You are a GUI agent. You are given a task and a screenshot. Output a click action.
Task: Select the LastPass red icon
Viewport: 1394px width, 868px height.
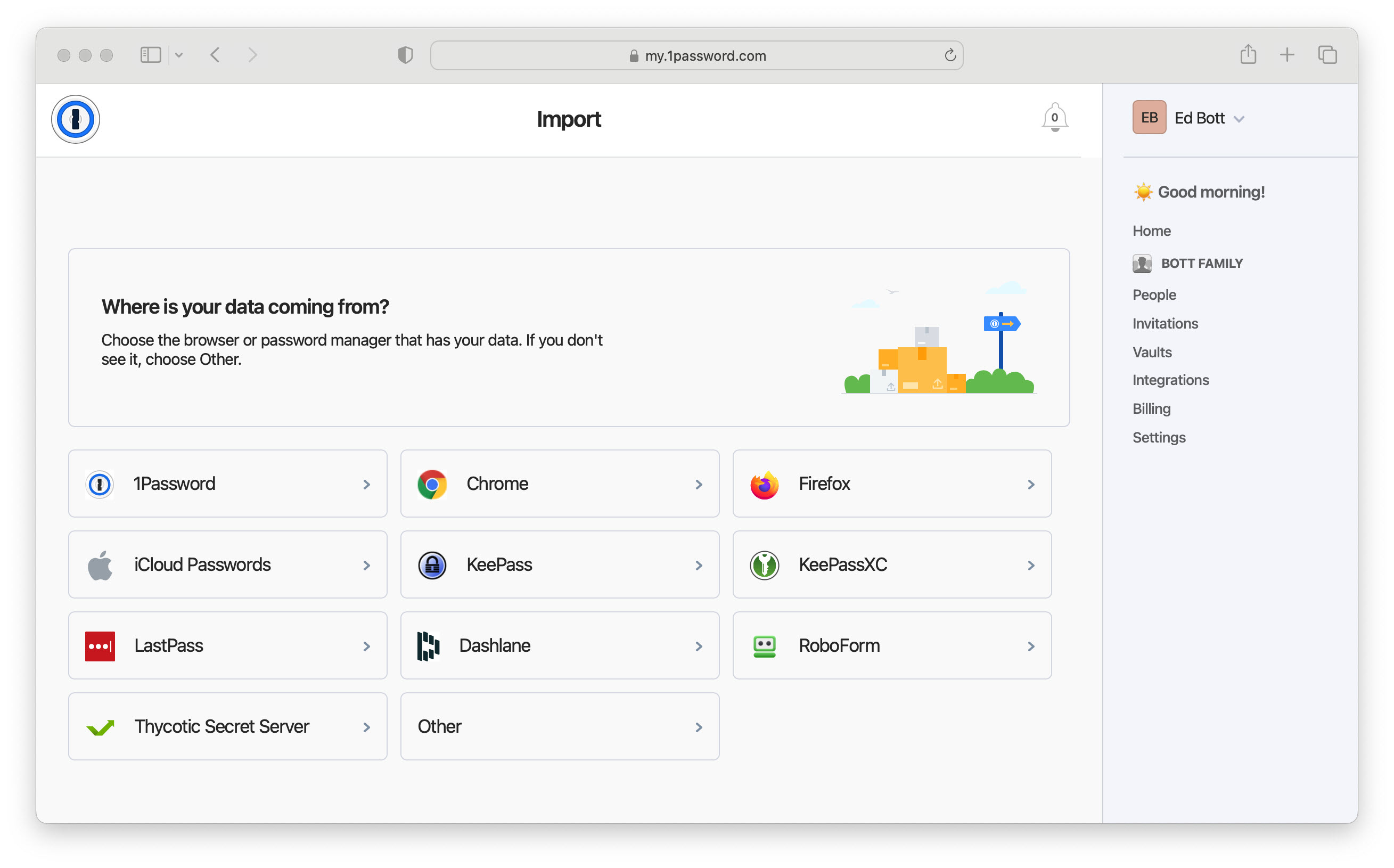click(x=101, y=645)
